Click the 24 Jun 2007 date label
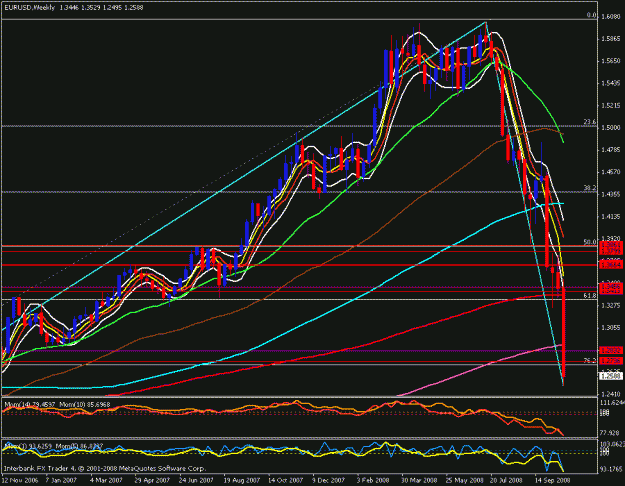The height and width of the screenshot is (486, 625). coord(196,480)
